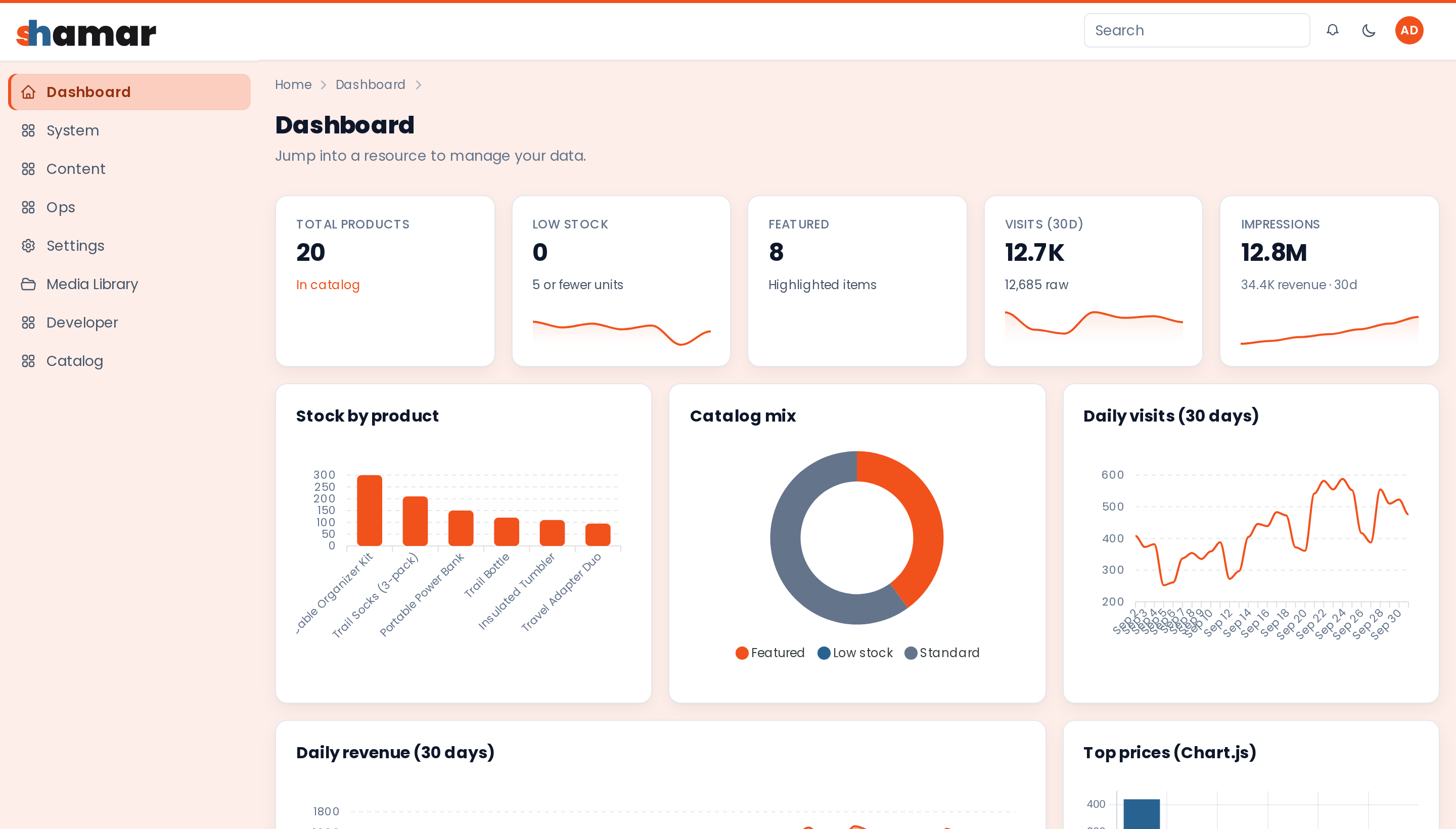Viewport: 1456px width, 829px height.
Task: Click the In catalog link
Action: 328,285
